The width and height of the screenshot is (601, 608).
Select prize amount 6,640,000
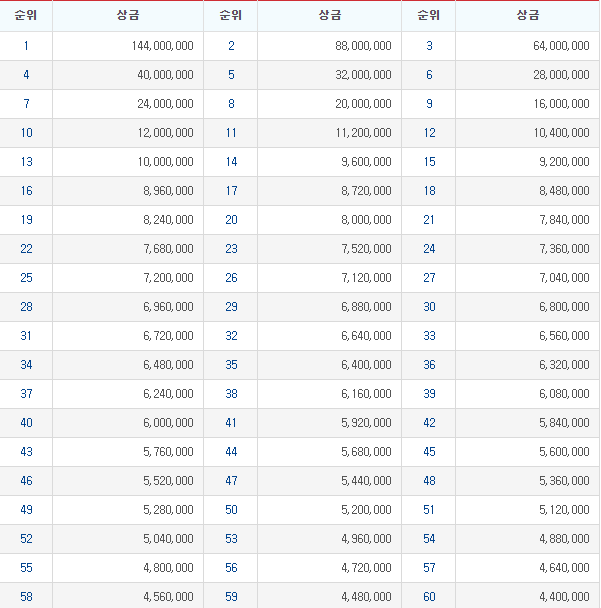click(x=366, y=336)
